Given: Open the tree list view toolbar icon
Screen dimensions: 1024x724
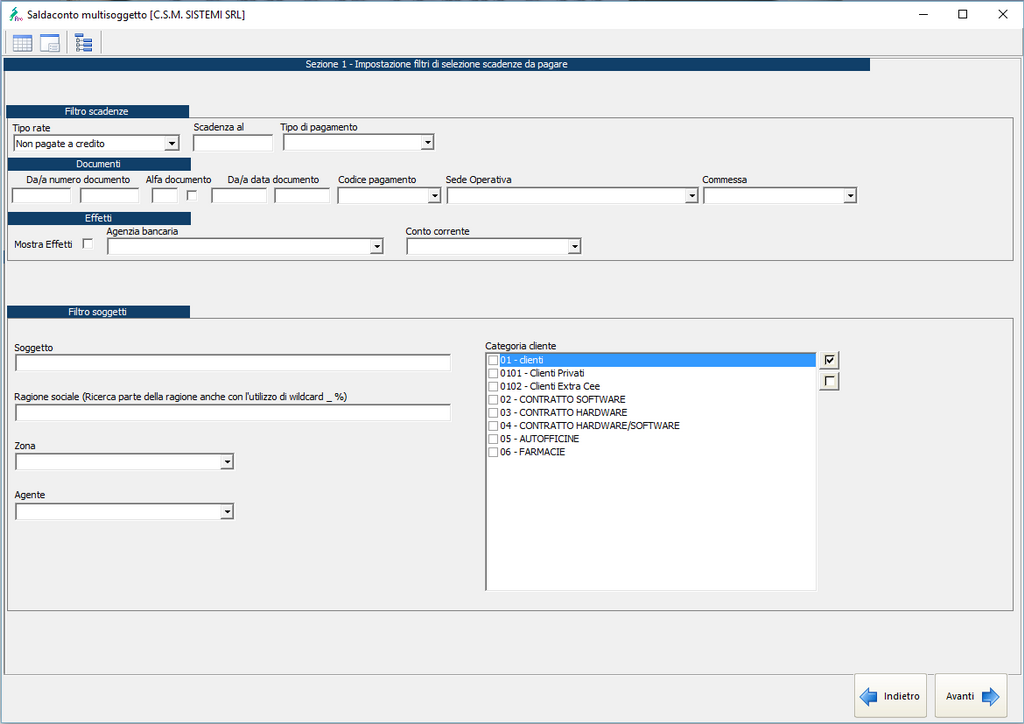Looking at the screenshot, I should 84,44.
